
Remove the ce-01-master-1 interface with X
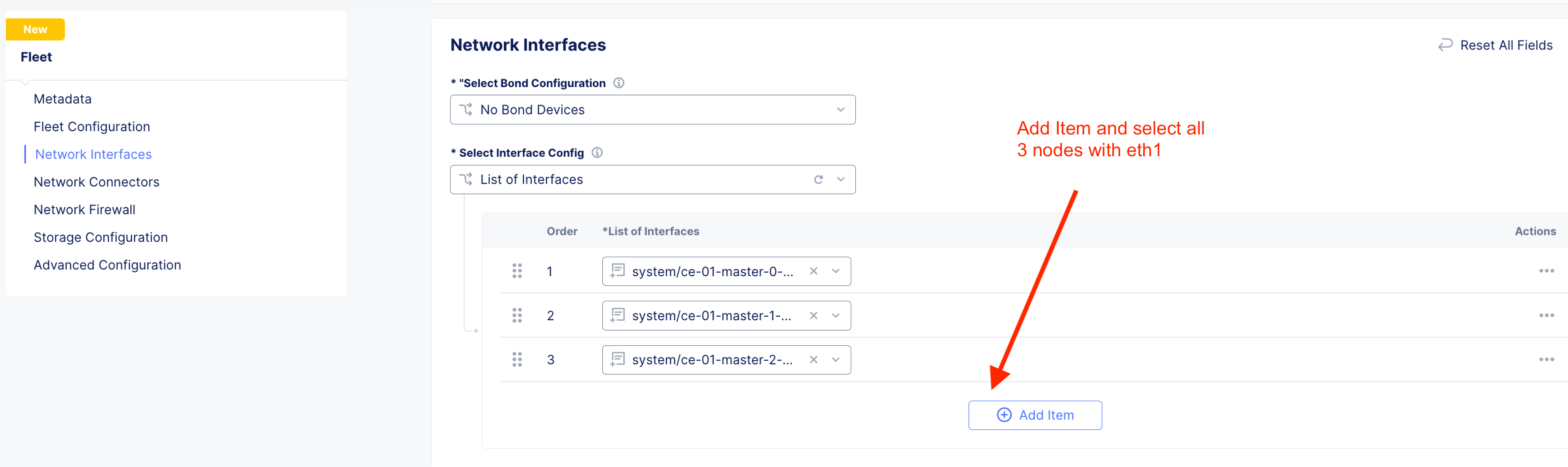pos(813,315)
